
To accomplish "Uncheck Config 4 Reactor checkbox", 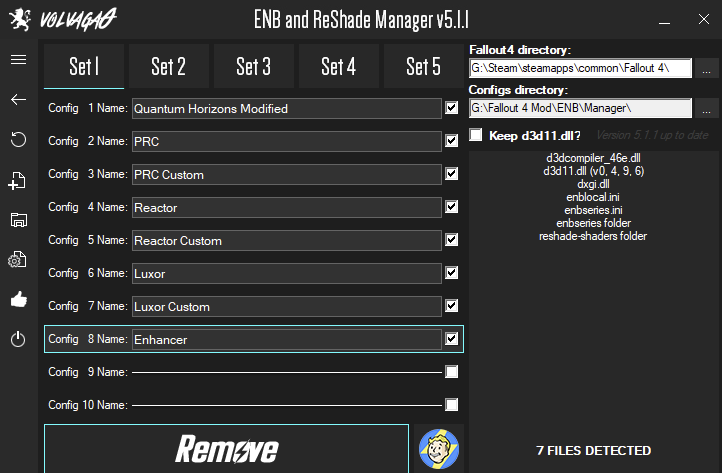I will pyautogui.click(x=452, y=207).
